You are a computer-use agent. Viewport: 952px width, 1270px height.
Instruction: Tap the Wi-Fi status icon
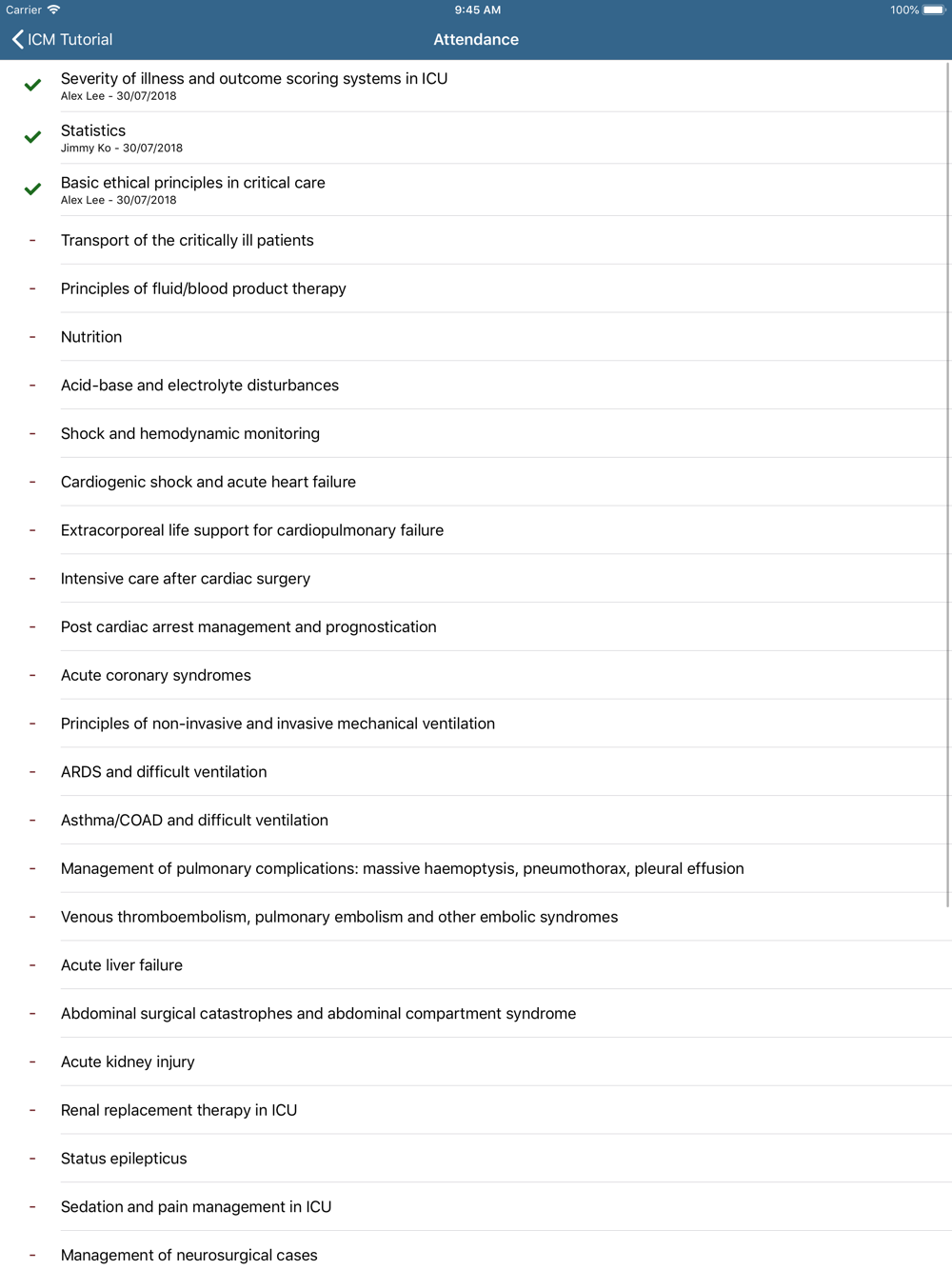click(x=54, y=10)
